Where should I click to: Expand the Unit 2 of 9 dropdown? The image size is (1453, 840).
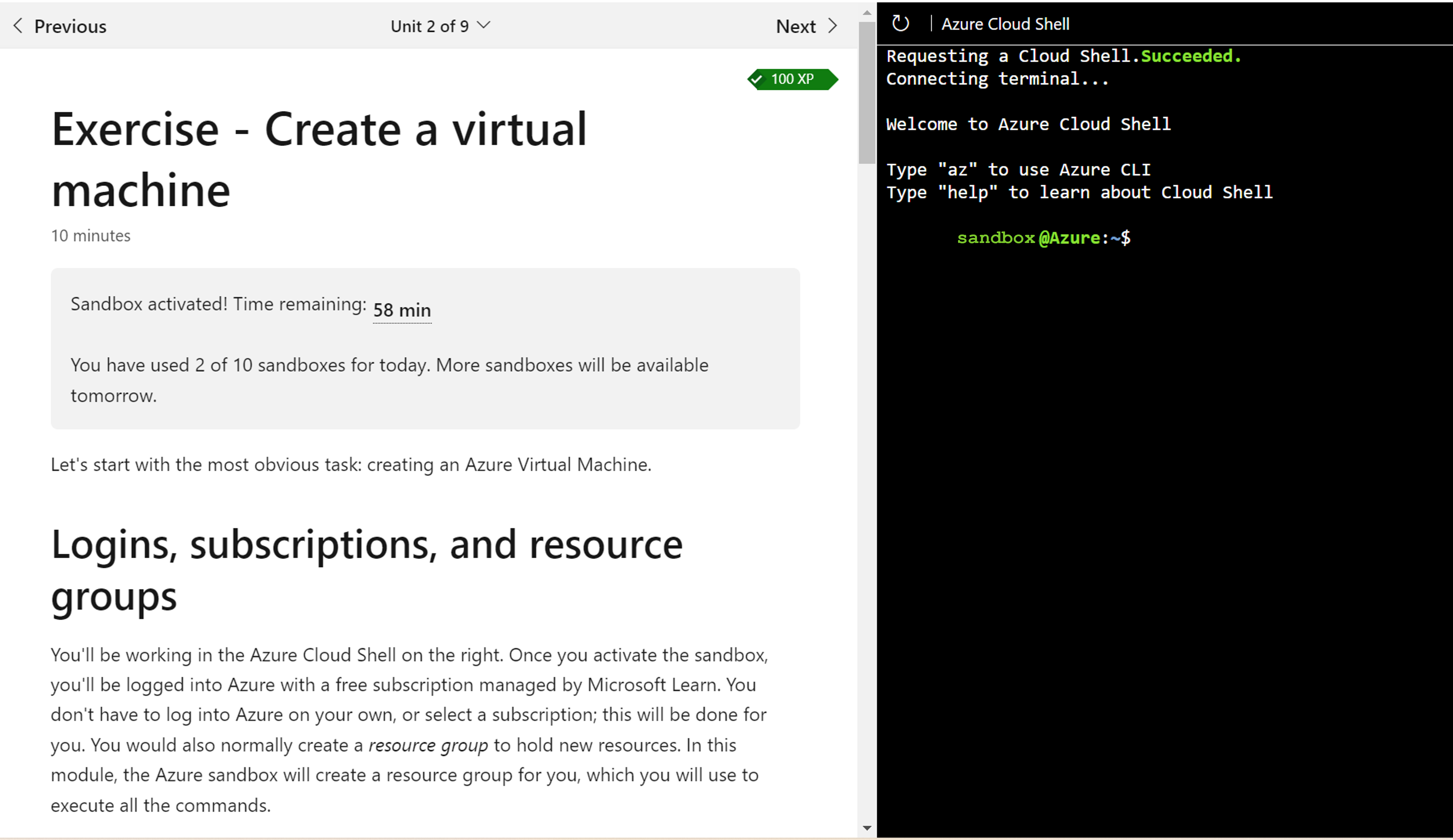(x=443, y=25)
